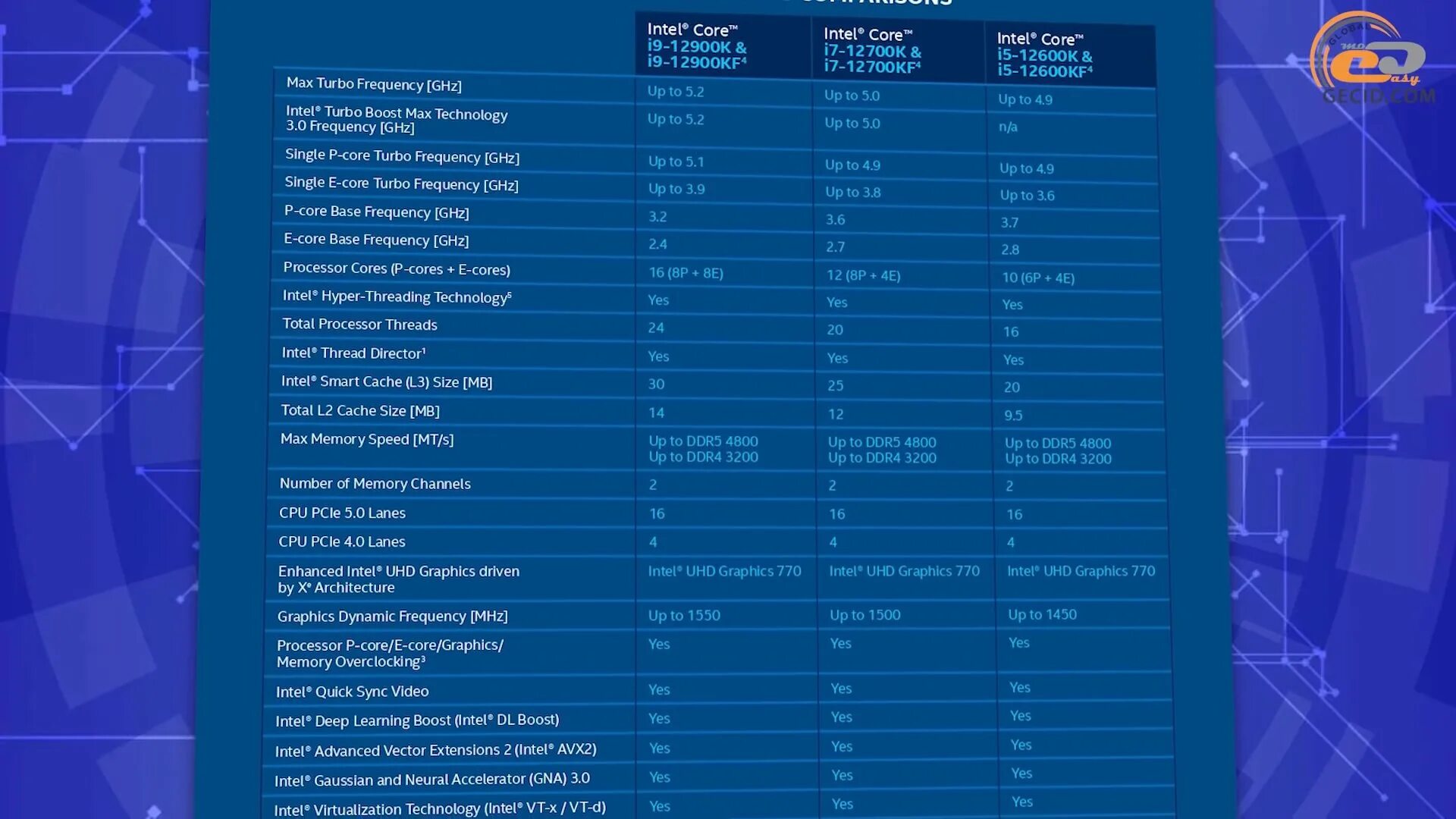The height and width of the screenshot is (819, 1456).
Task: Click the E-core Base Frequency [GHz] label
Action: coord(376,240)
